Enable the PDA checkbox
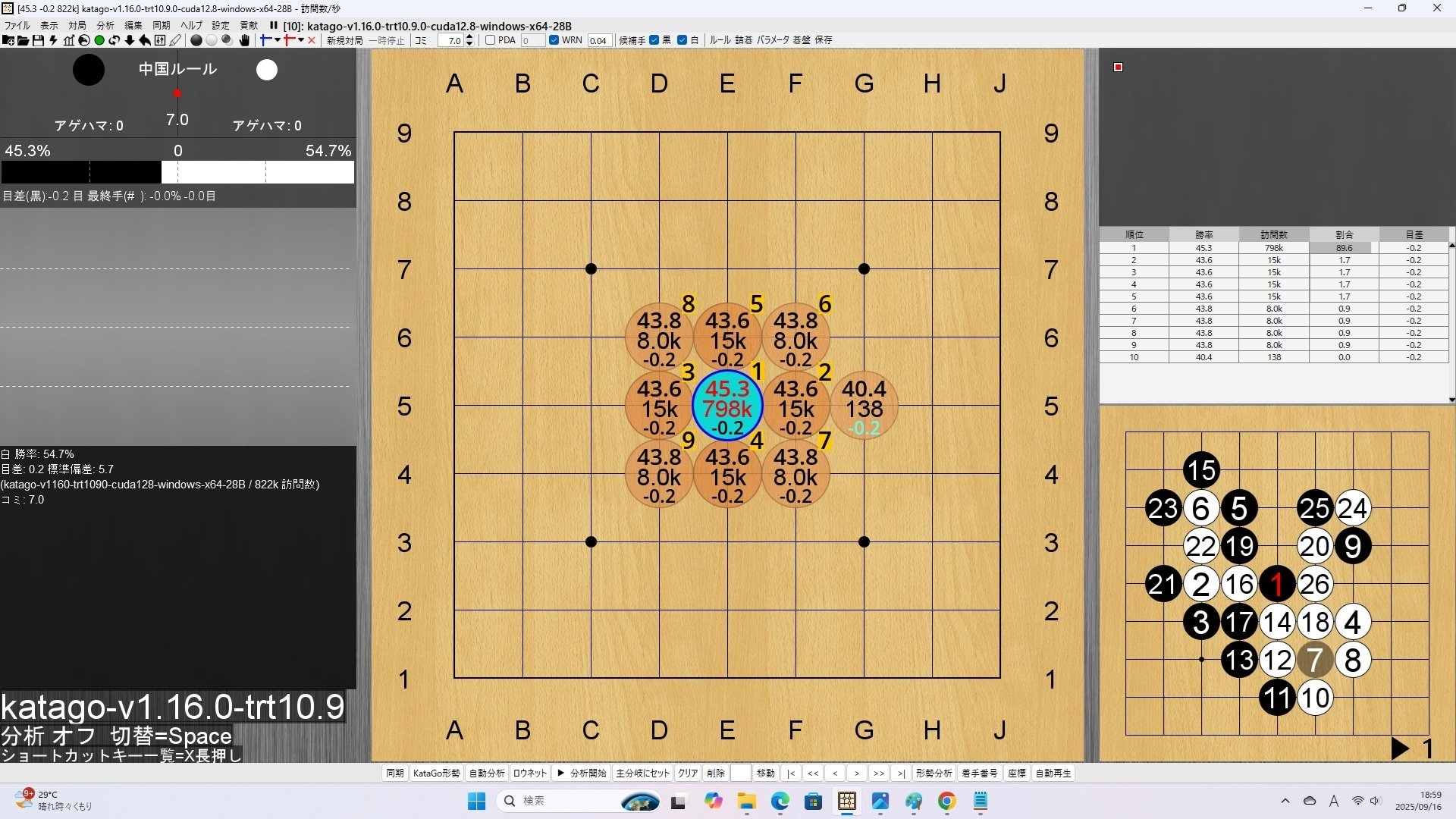 coord(491,40)
